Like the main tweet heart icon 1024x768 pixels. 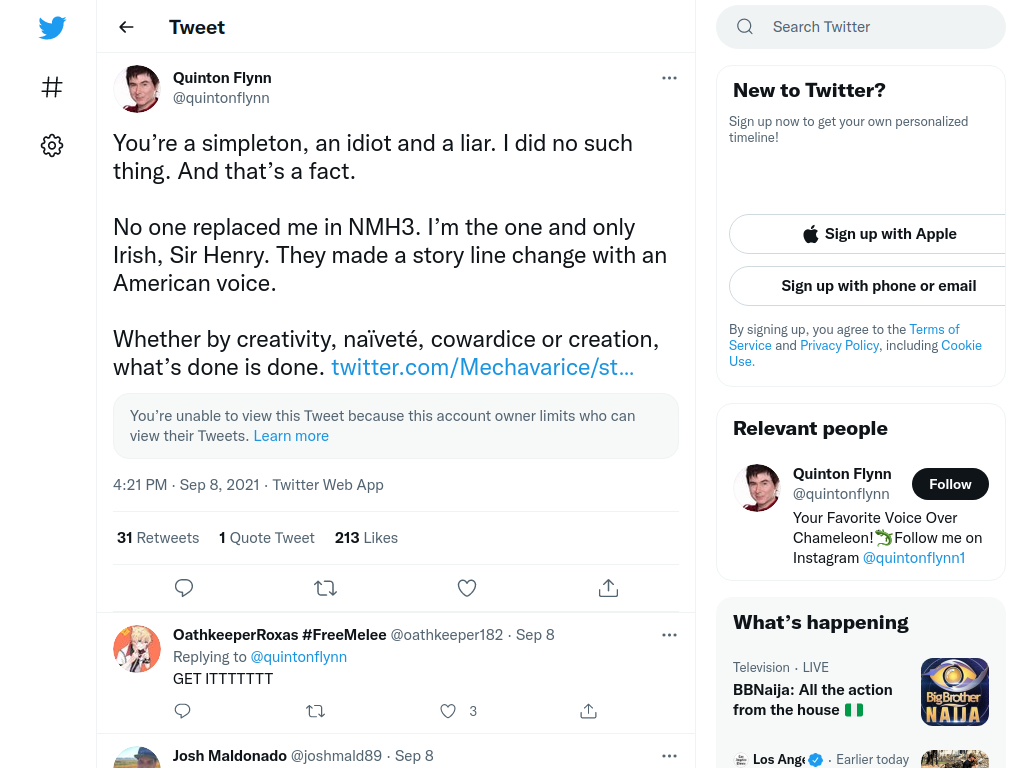pos(467,588)
